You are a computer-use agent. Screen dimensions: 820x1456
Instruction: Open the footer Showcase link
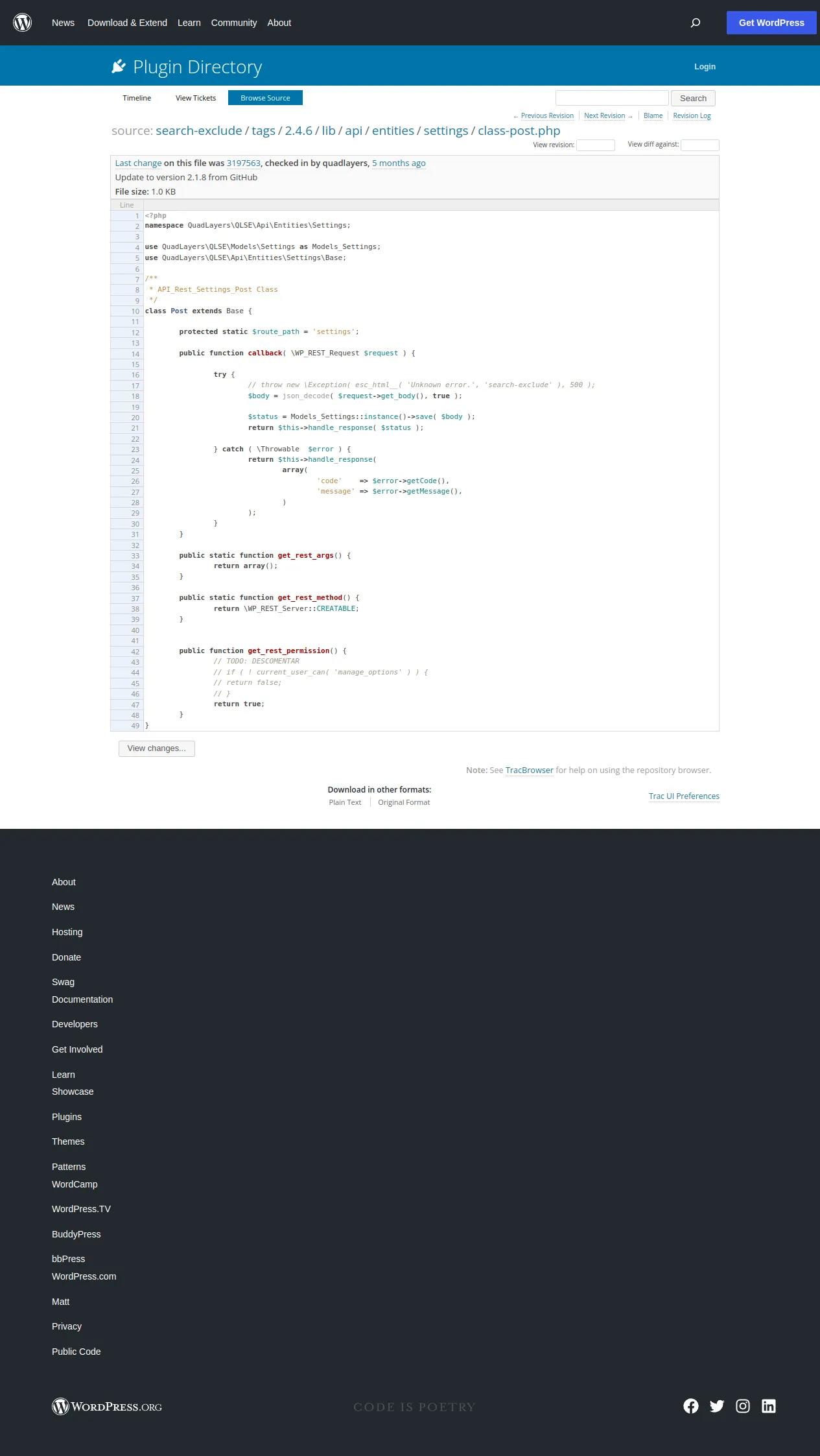pyautogui.click(x=73, y=1092)
